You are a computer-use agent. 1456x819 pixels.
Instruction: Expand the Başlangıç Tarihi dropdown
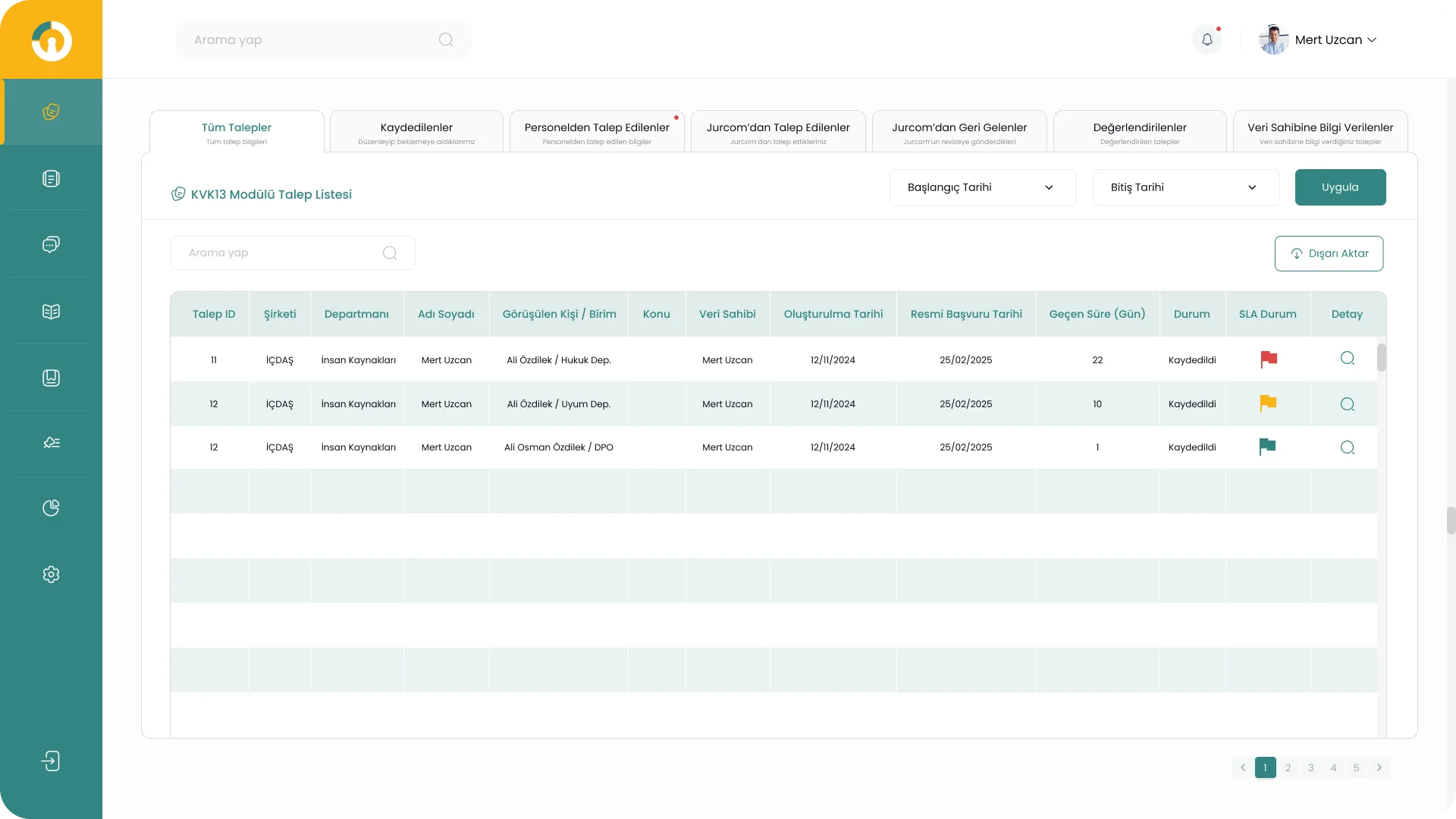[982, 187]
